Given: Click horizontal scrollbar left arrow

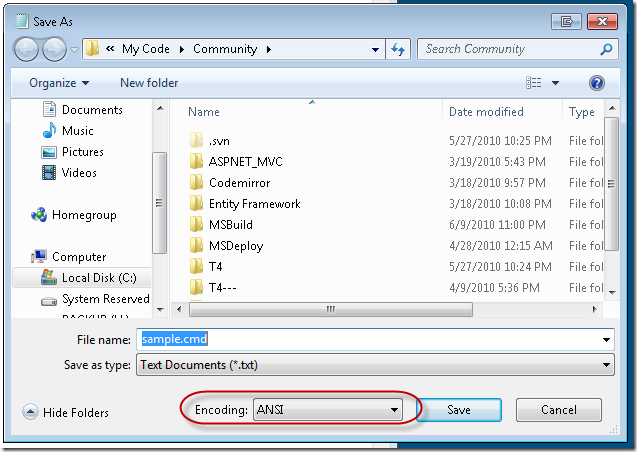Looking at the screenshot, I should pos(179,309).
